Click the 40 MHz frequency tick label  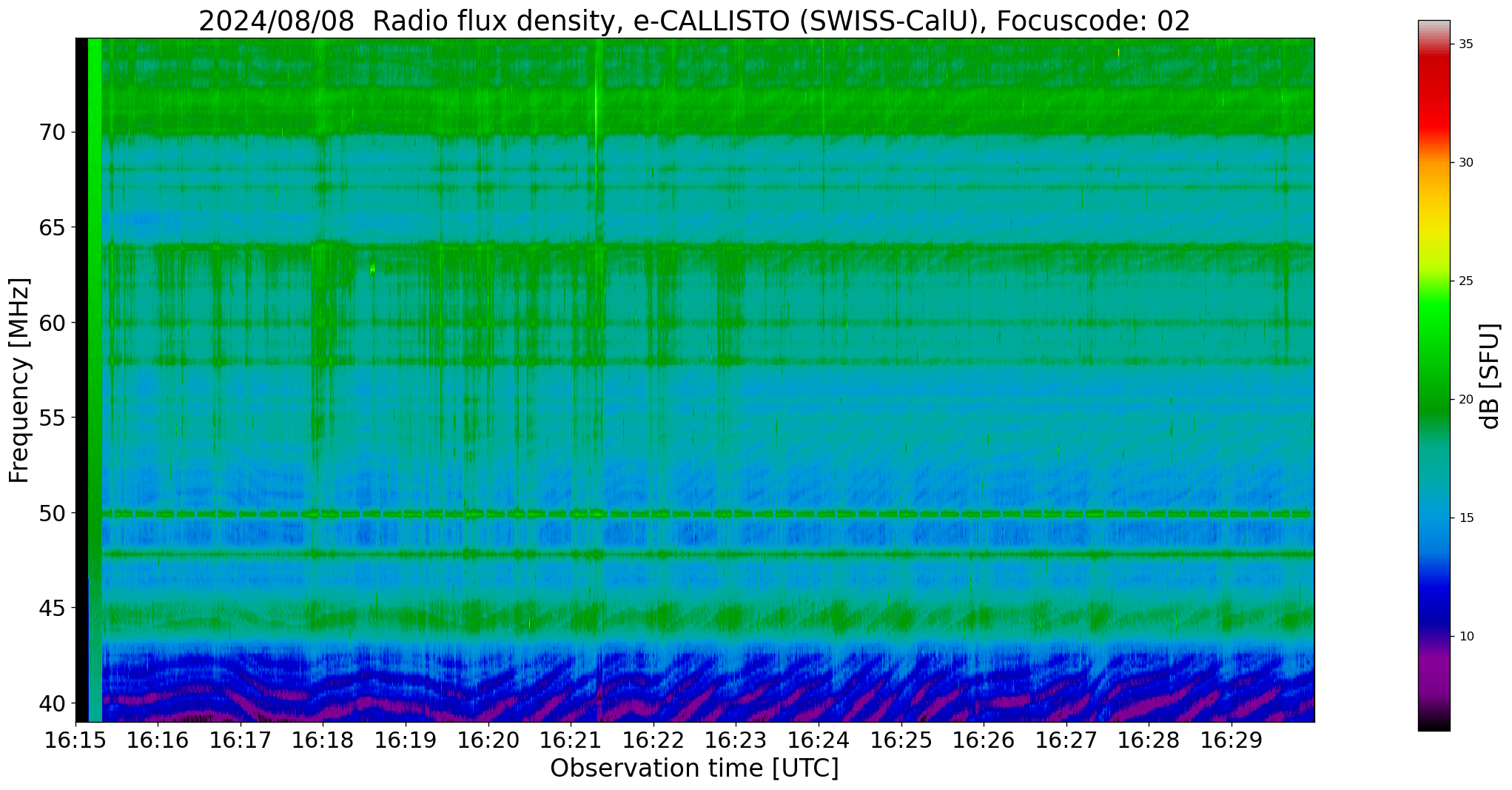(x=52, y=703)
